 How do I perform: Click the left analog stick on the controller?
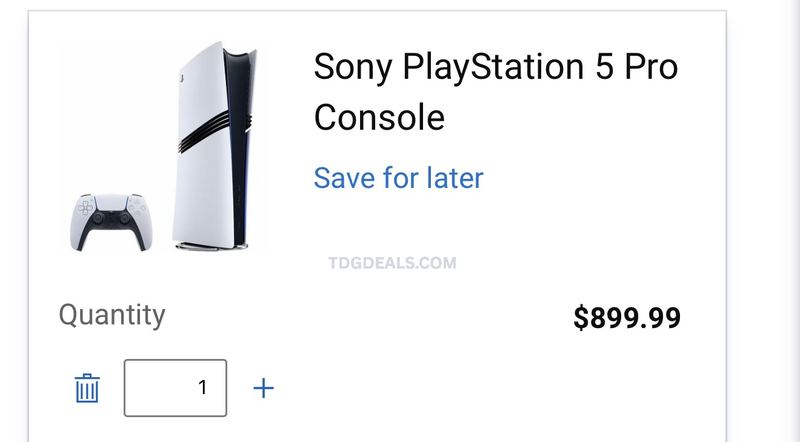[98, 218]
